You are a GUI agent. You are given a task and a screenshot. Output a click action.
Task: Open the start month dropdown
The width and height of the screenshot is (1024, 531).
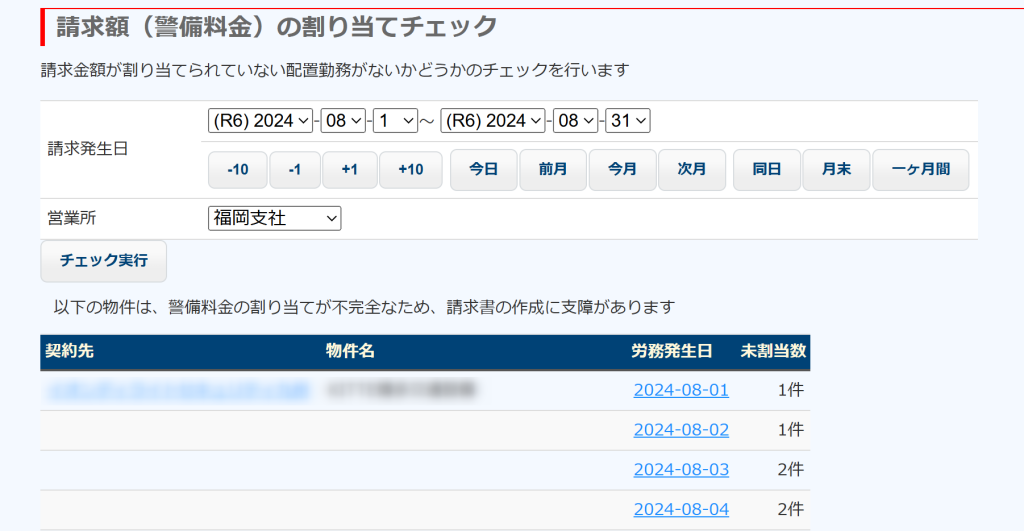(343, 121)
